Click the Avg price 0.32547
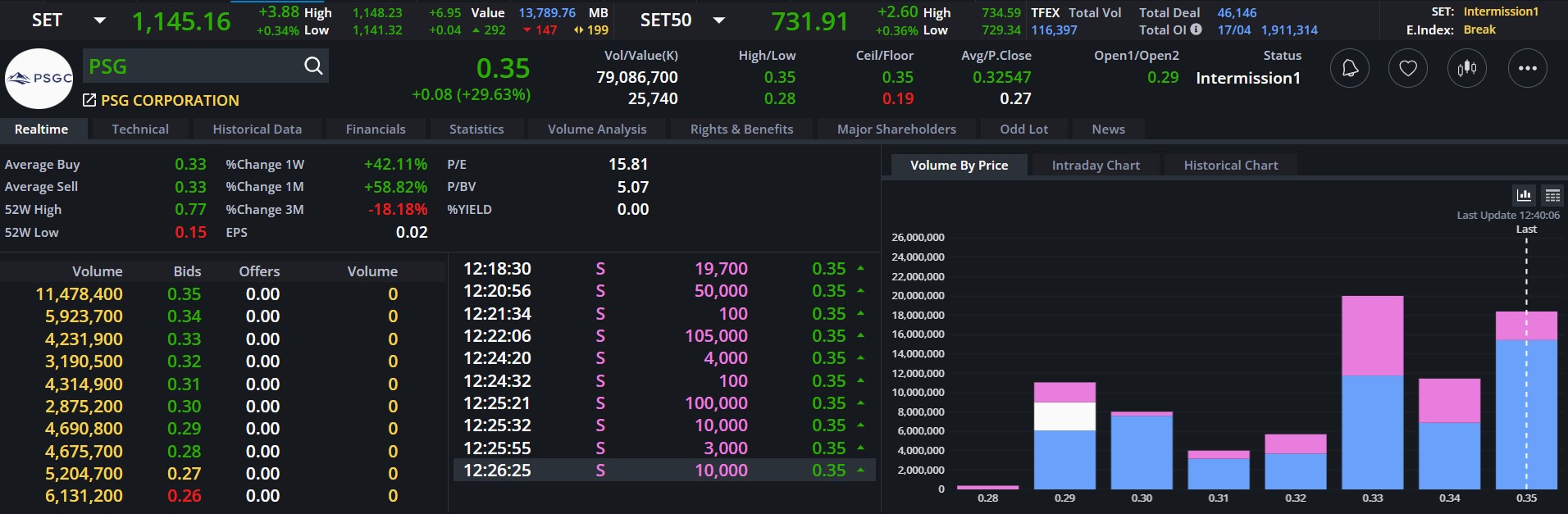 pyautogui.click(x=1002, y=78)
